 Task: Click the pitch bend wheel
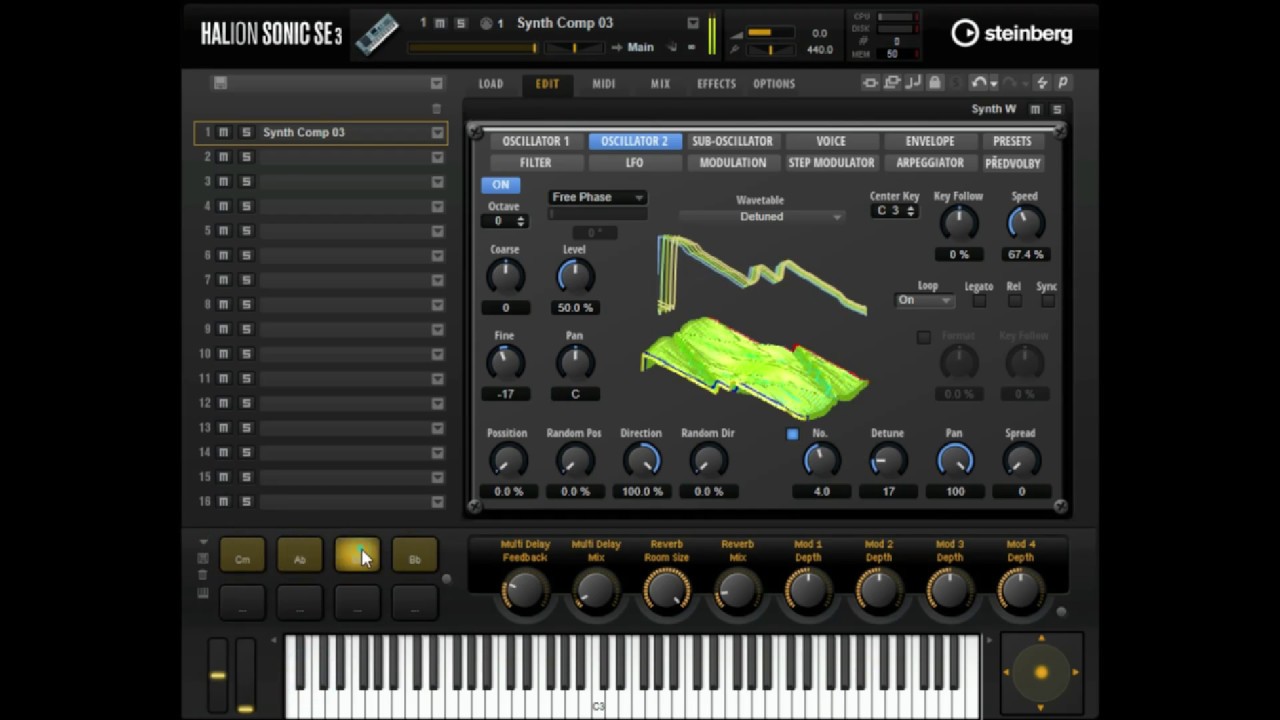click(217, 675)
